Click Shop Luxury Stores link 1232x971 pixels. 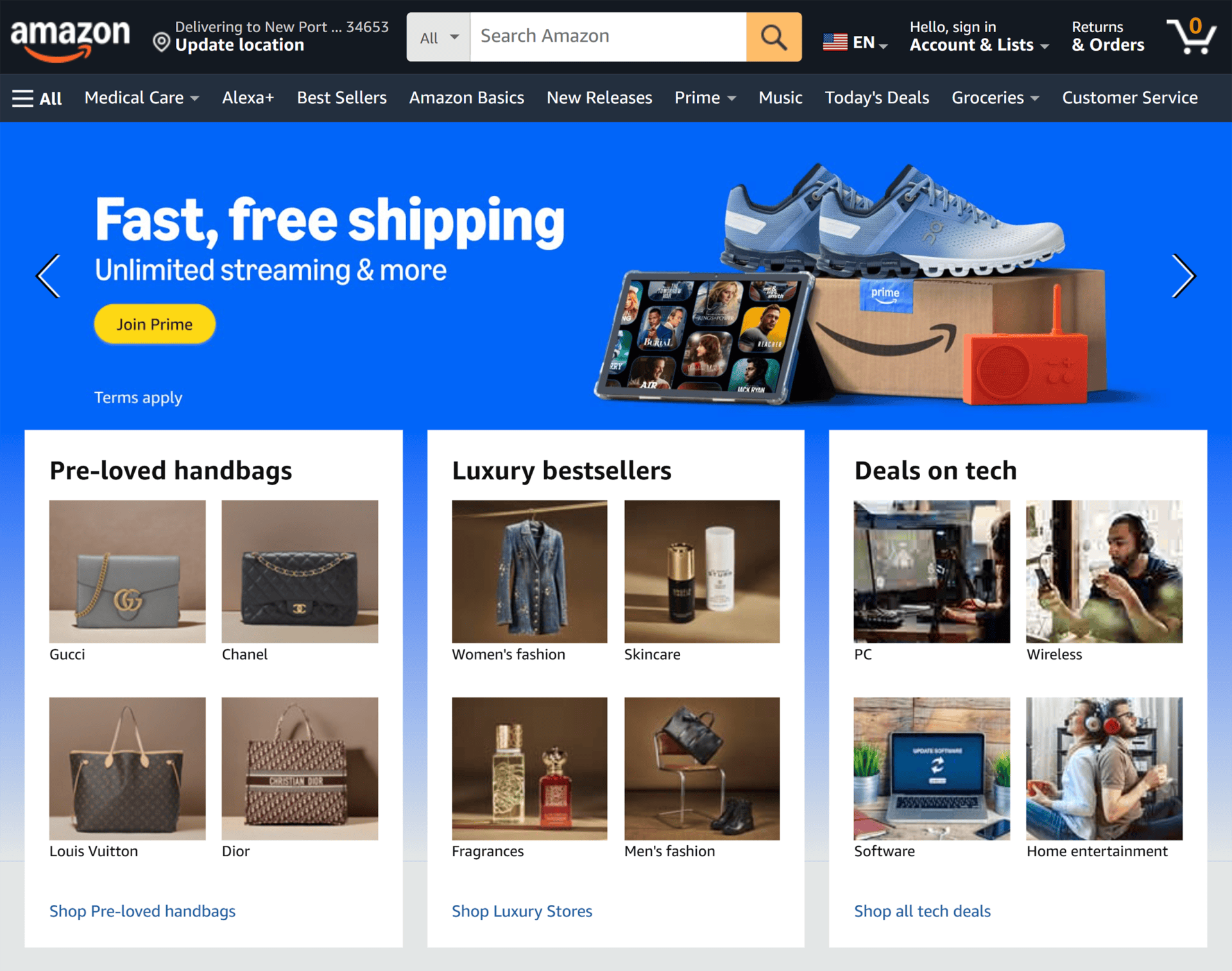(x=522, y=911)
